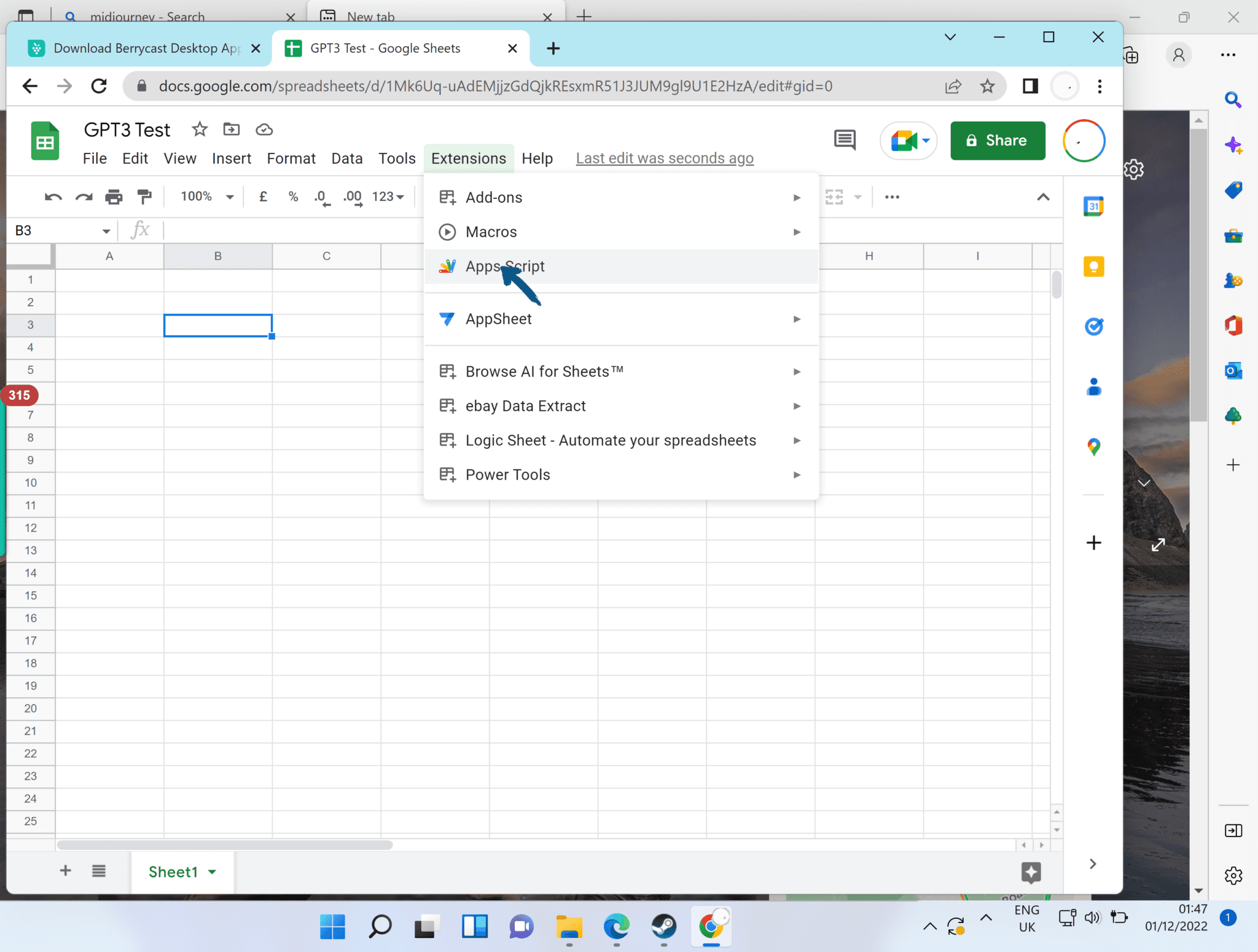Open Contacts side panel icon
The height and width of the screenshot is (952, 1258).
1093,386
